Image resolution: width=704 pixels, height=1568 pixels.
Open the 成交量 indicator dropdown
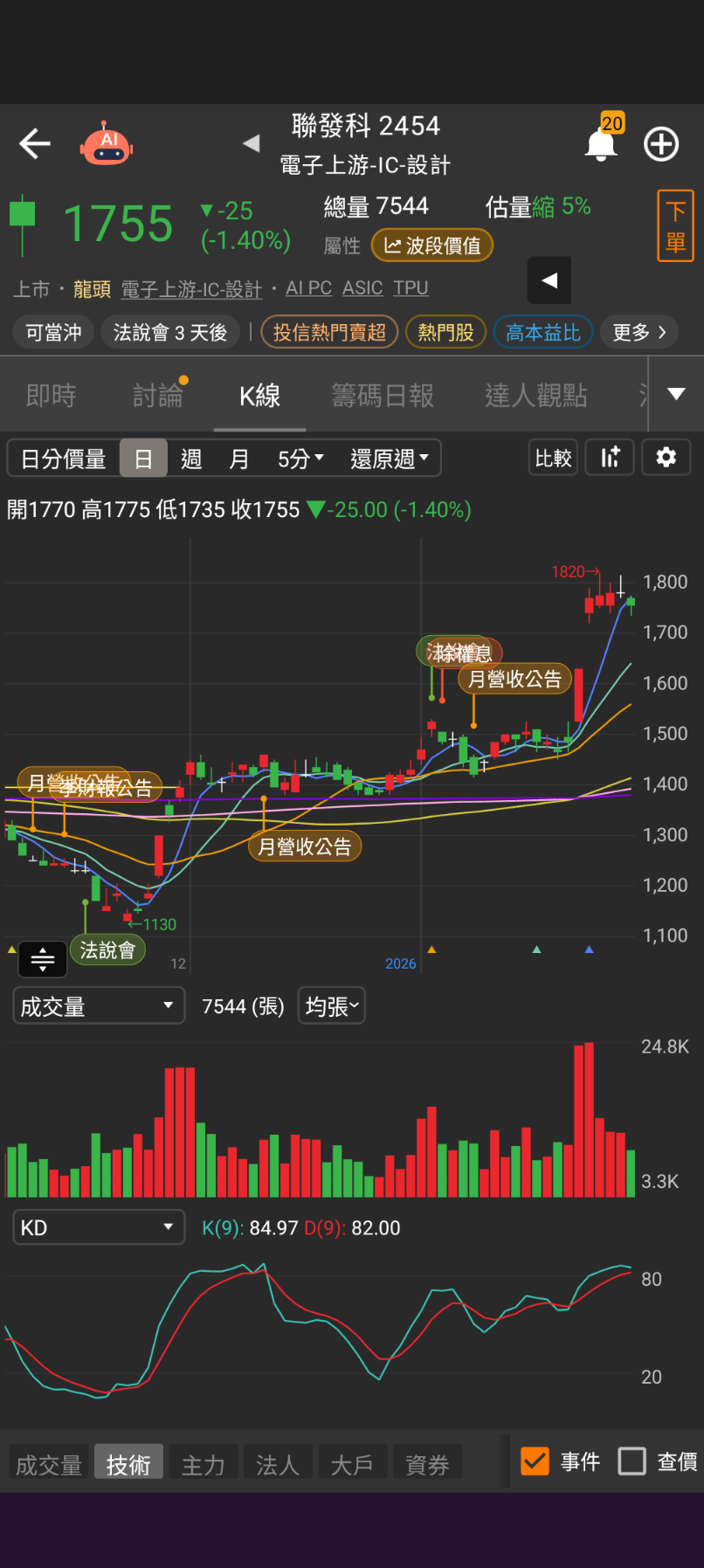[x=99, y=1005]
